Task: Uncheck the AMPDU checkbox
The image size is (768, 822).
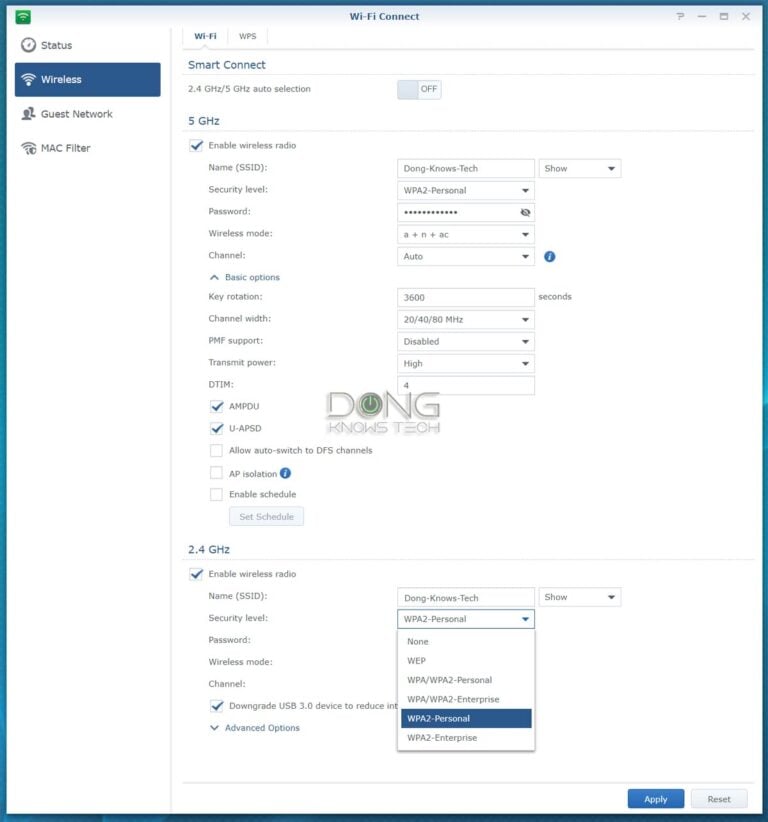Action: [x=216, y=407]
